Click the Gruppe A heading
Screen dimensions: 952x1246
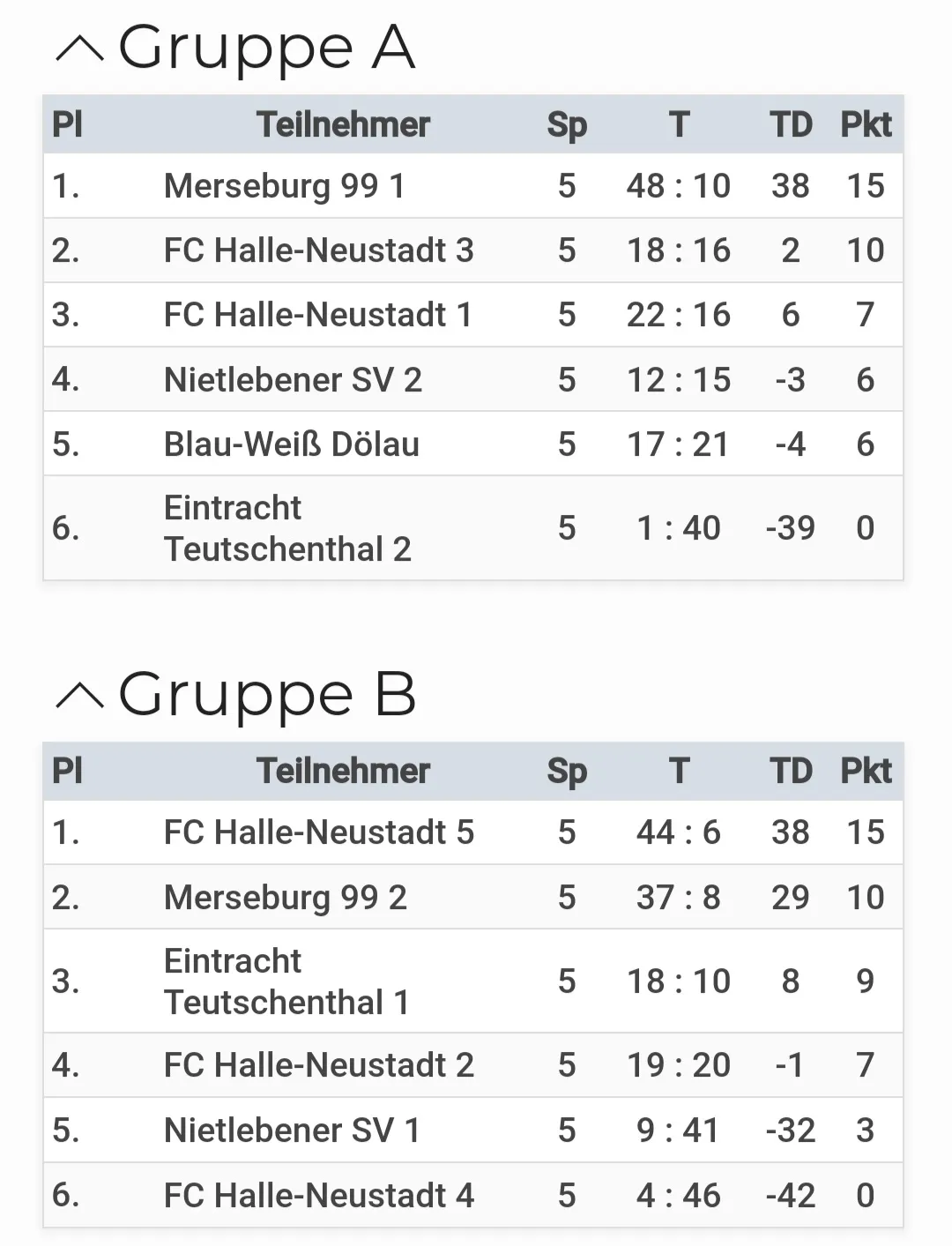pyautogui.click(x=266, y=48)
